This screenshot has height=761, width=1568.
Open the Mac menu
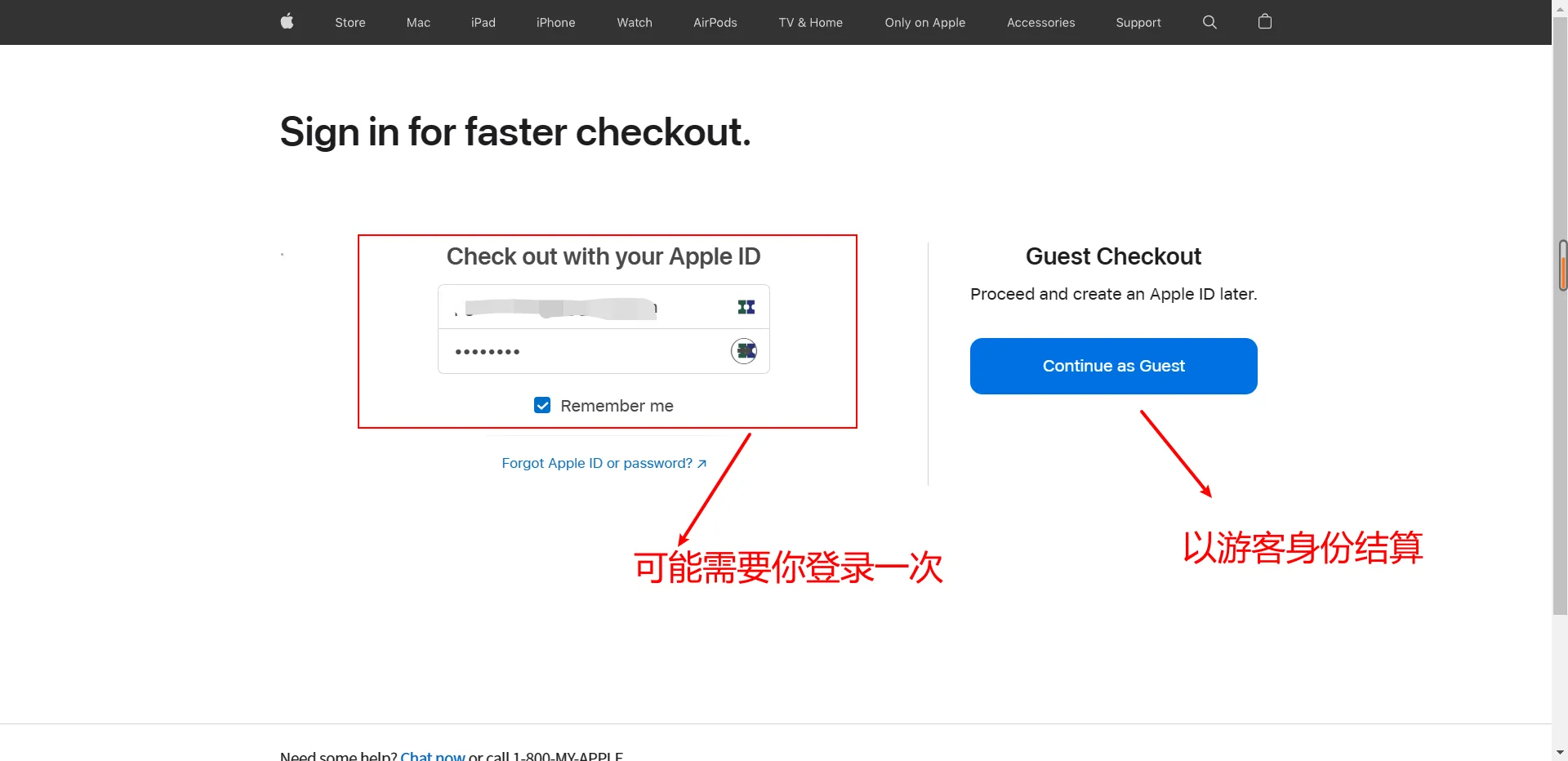(x=418, y=22)
